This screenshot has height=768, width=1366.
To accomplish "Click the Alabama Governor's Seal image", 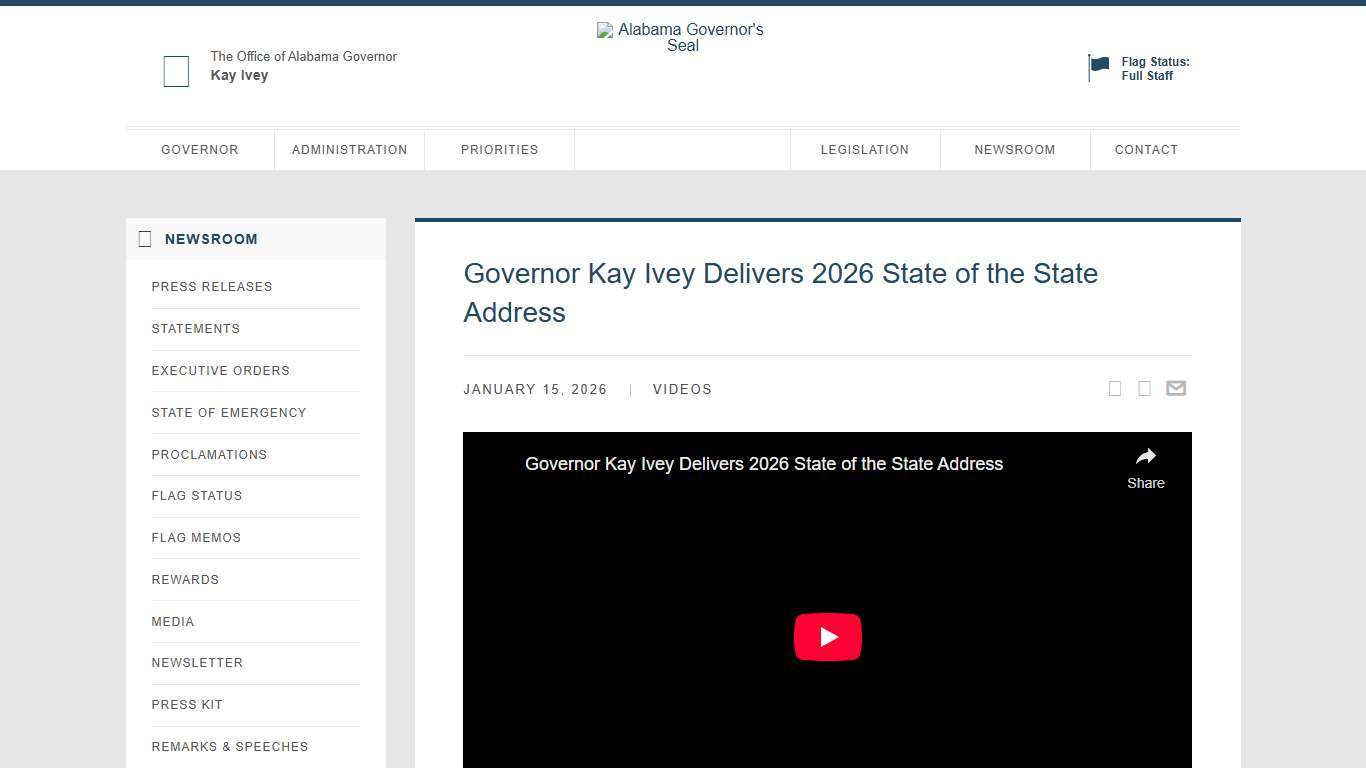I will point(681,37).
